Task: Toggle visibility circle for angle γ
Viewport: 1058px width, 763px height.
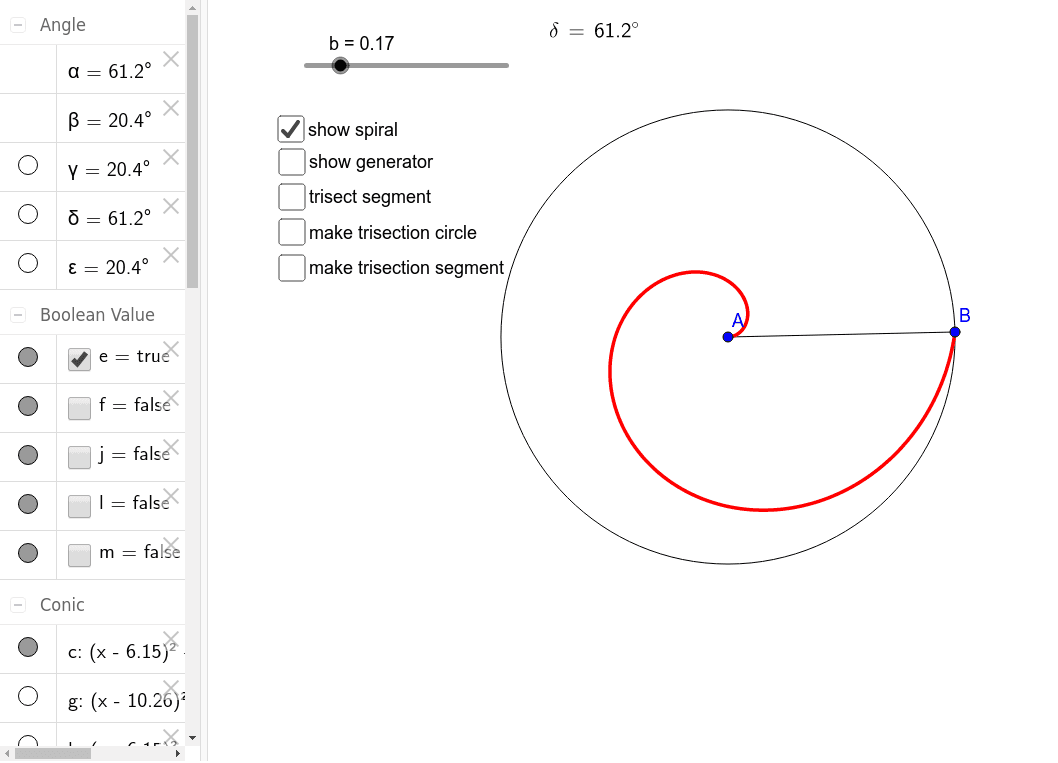Action: [29, 165]
